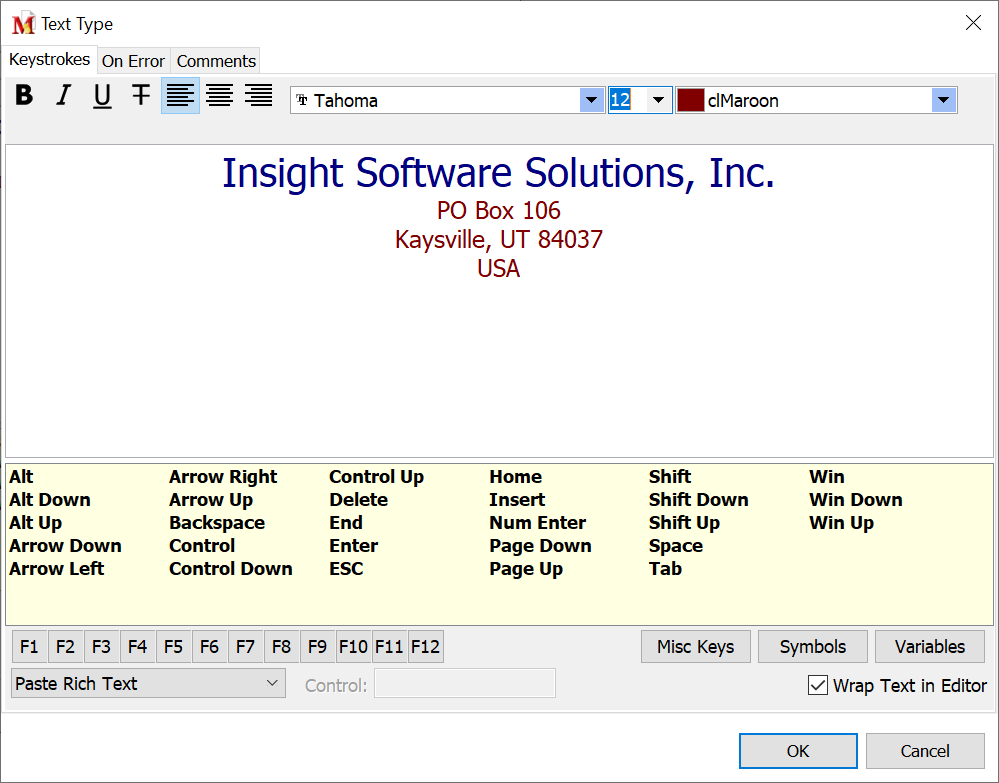Click the F5 function key button
Viewport: 999px width, 783px height.
tap(173, 647)
